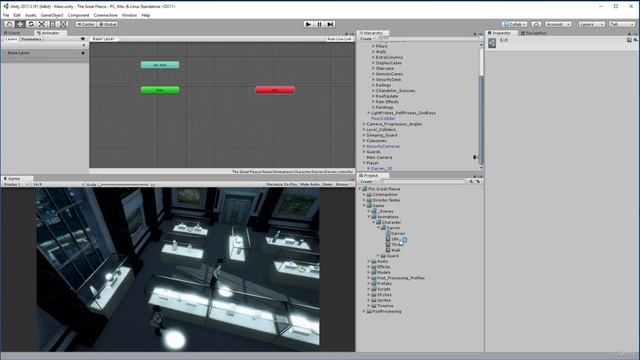
Task: Click the Project search field
Action: [422, 181]
